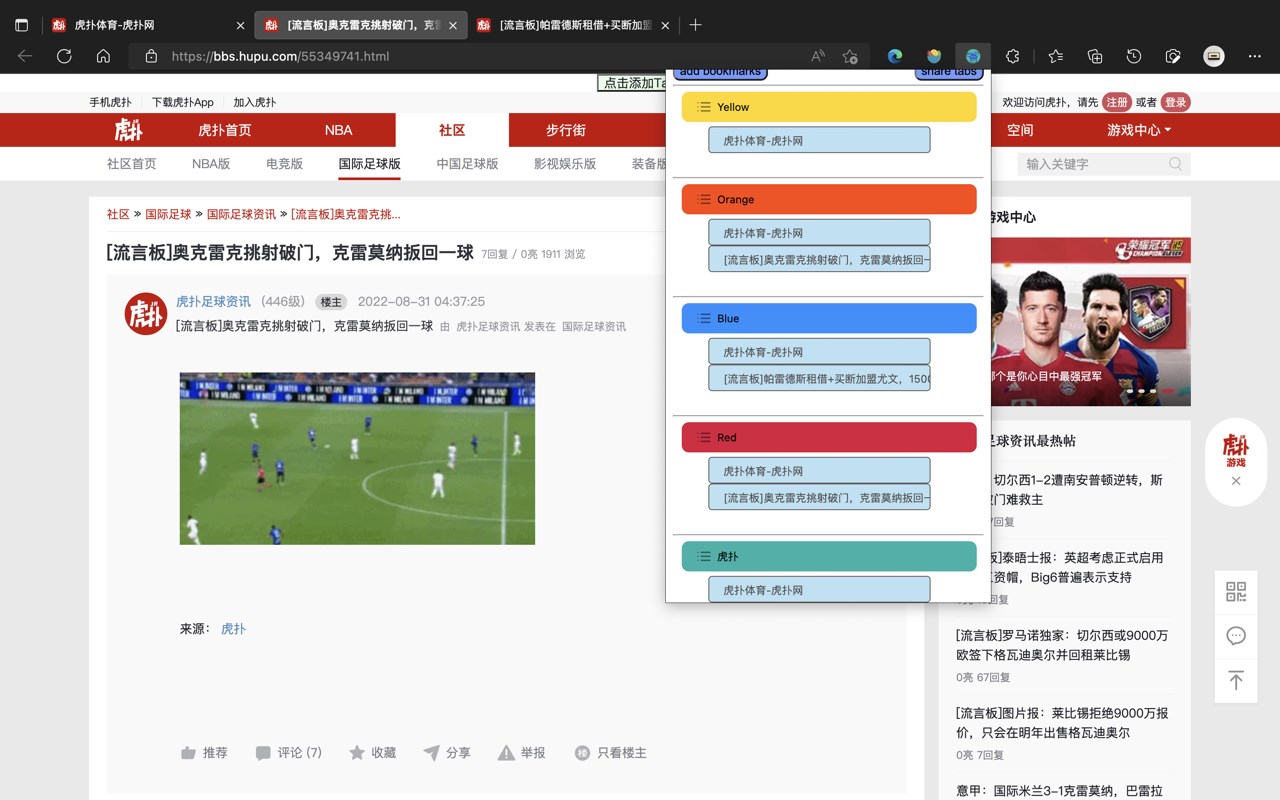The image size is (1280, 800).
Task: Click the 收藏 star icon
Action: [x=357, y=753]
